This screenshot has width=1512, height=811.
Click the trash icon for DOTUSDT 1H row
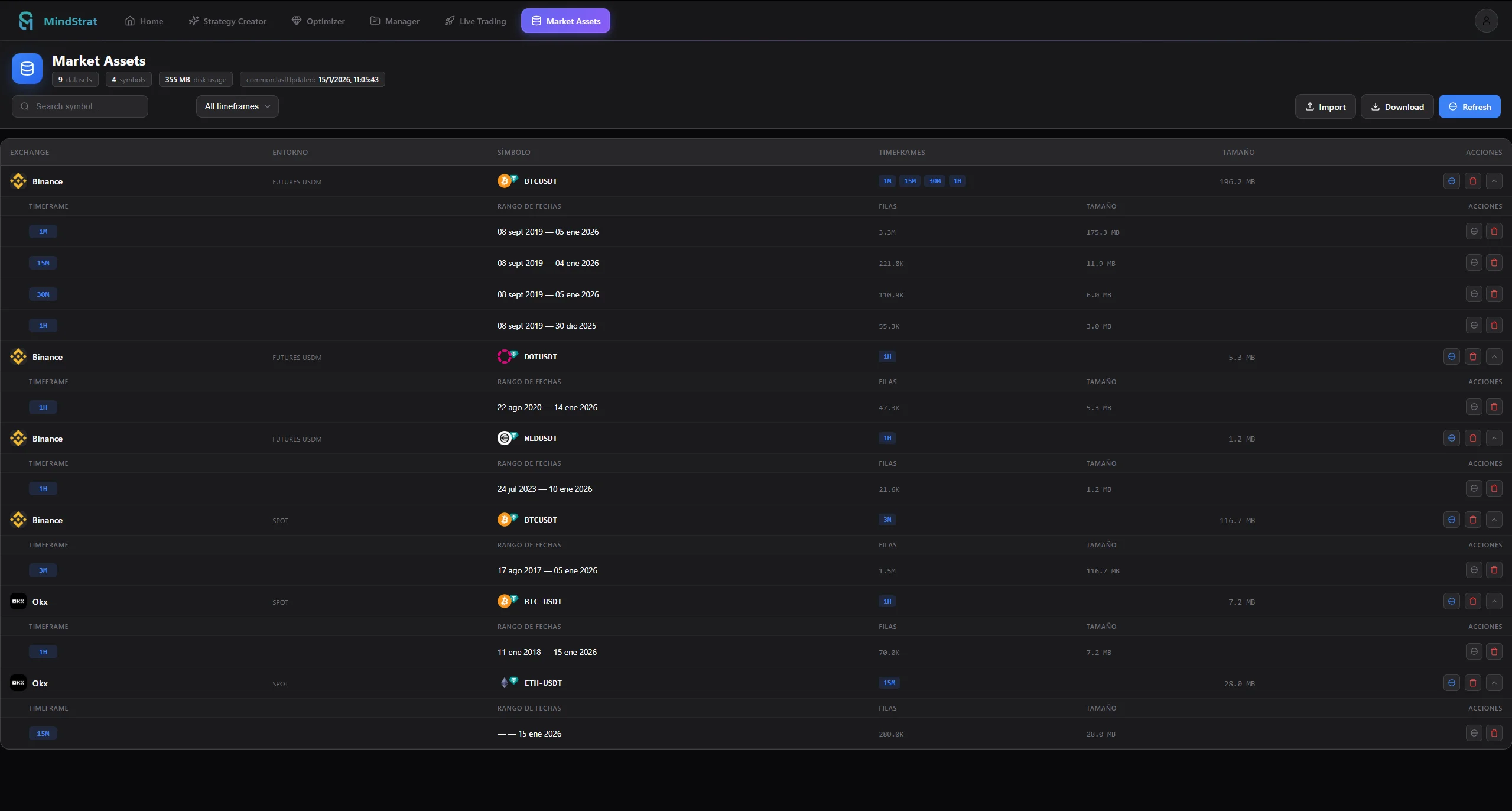tap(1494, 407)
